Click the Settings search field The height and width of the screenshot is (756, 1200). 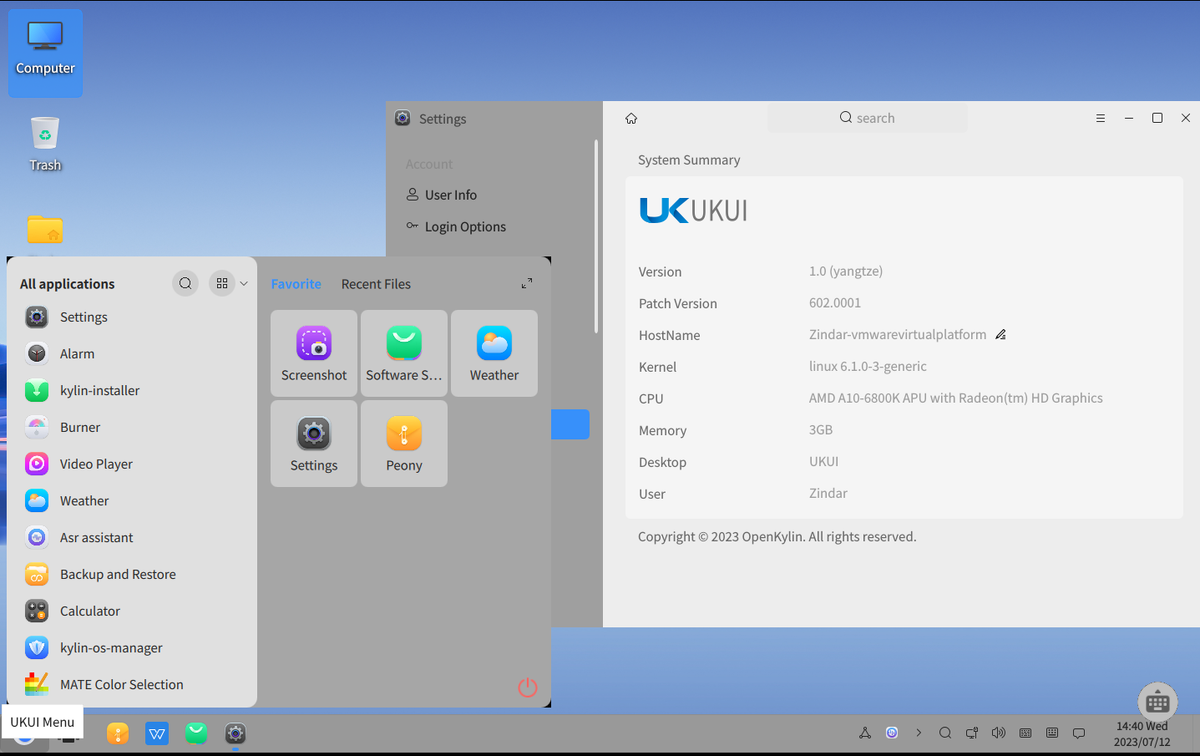pyautogui.click(x=867, y=118)
